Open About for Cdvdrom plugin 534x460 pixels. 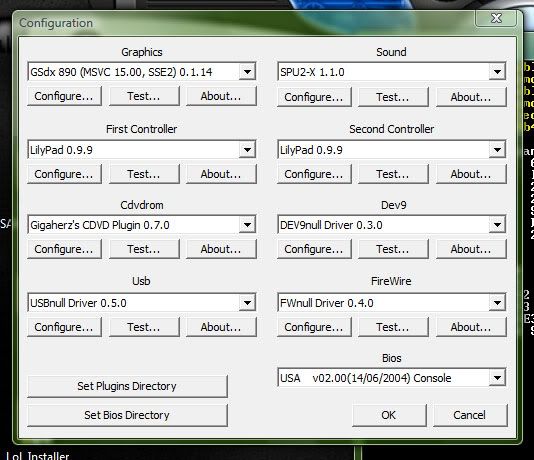[x=221, y=249]
